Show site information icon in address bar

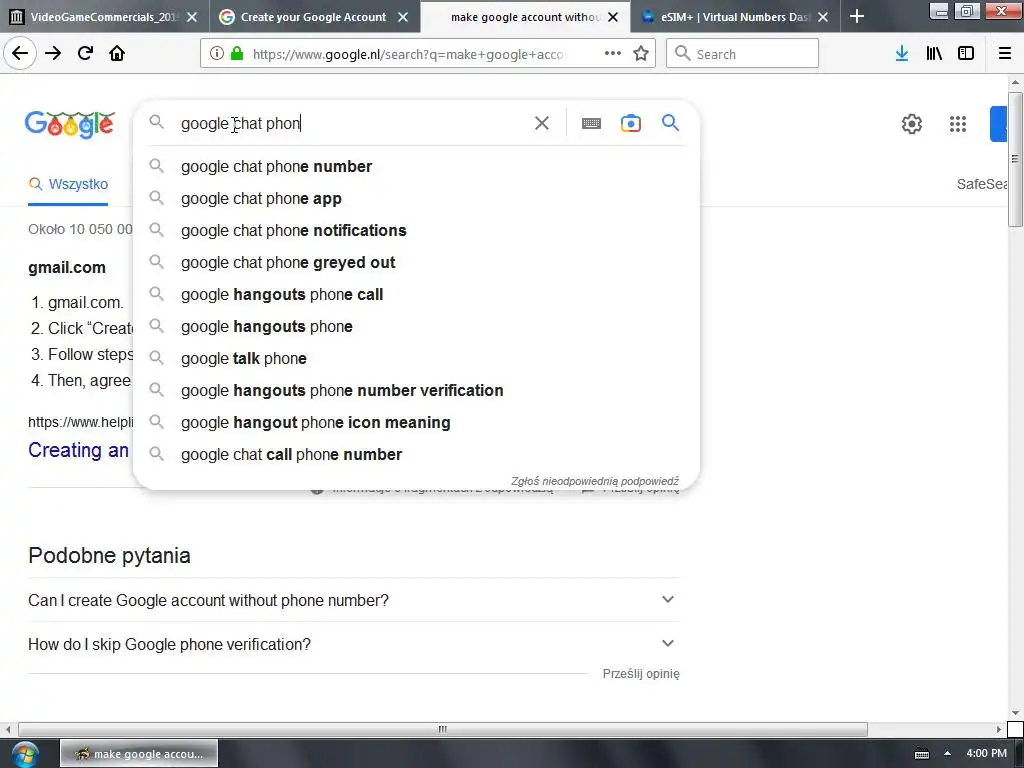click(x=217, y=54)
